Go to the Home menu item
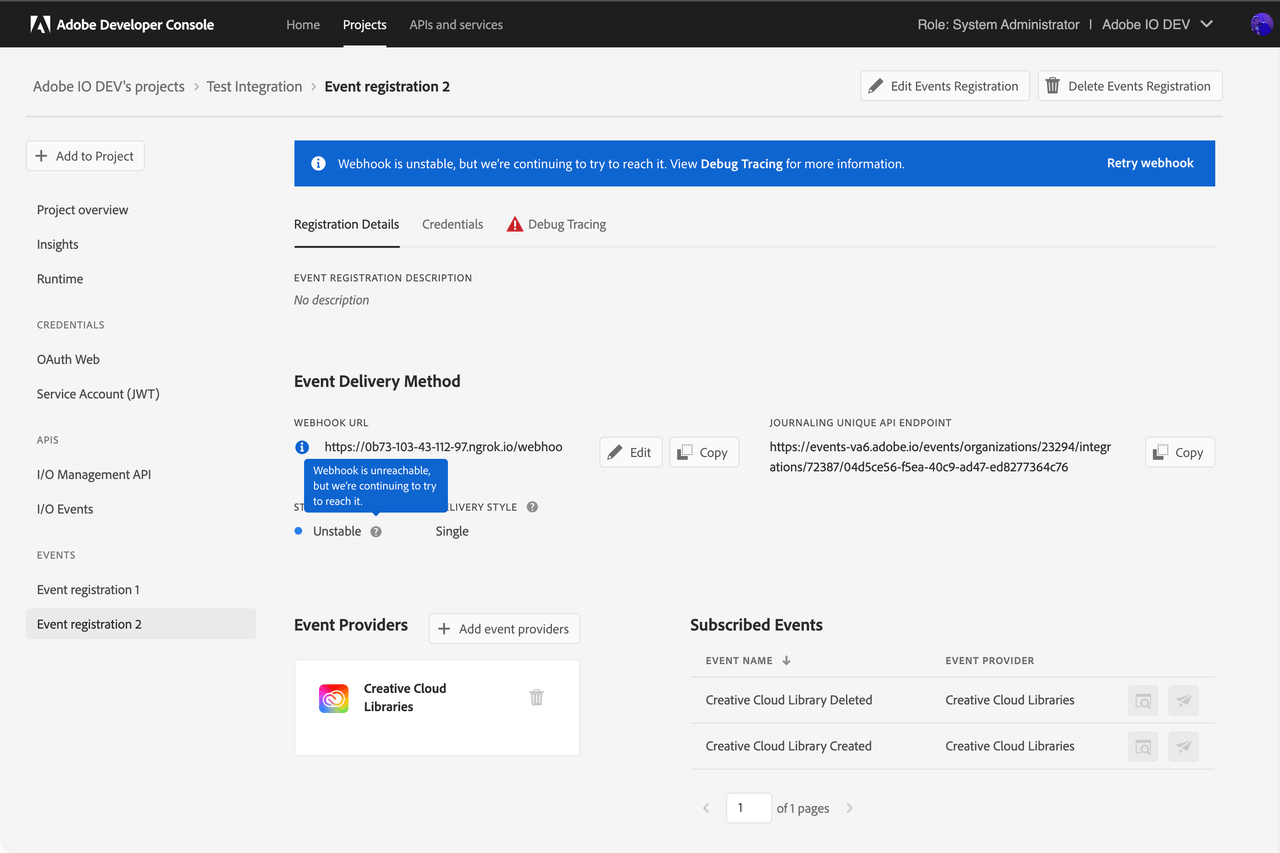This screenshot has width=1280, height=853. (x=303, y=24)
